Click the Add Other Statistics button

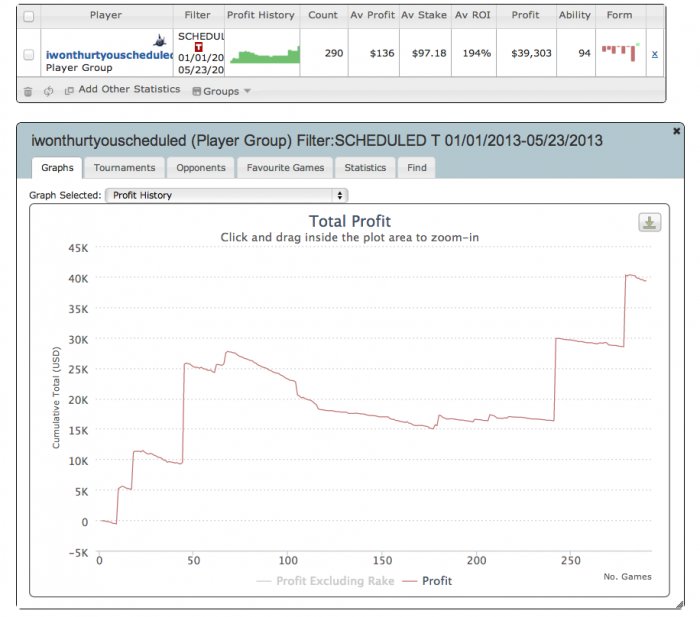[129, 89]
